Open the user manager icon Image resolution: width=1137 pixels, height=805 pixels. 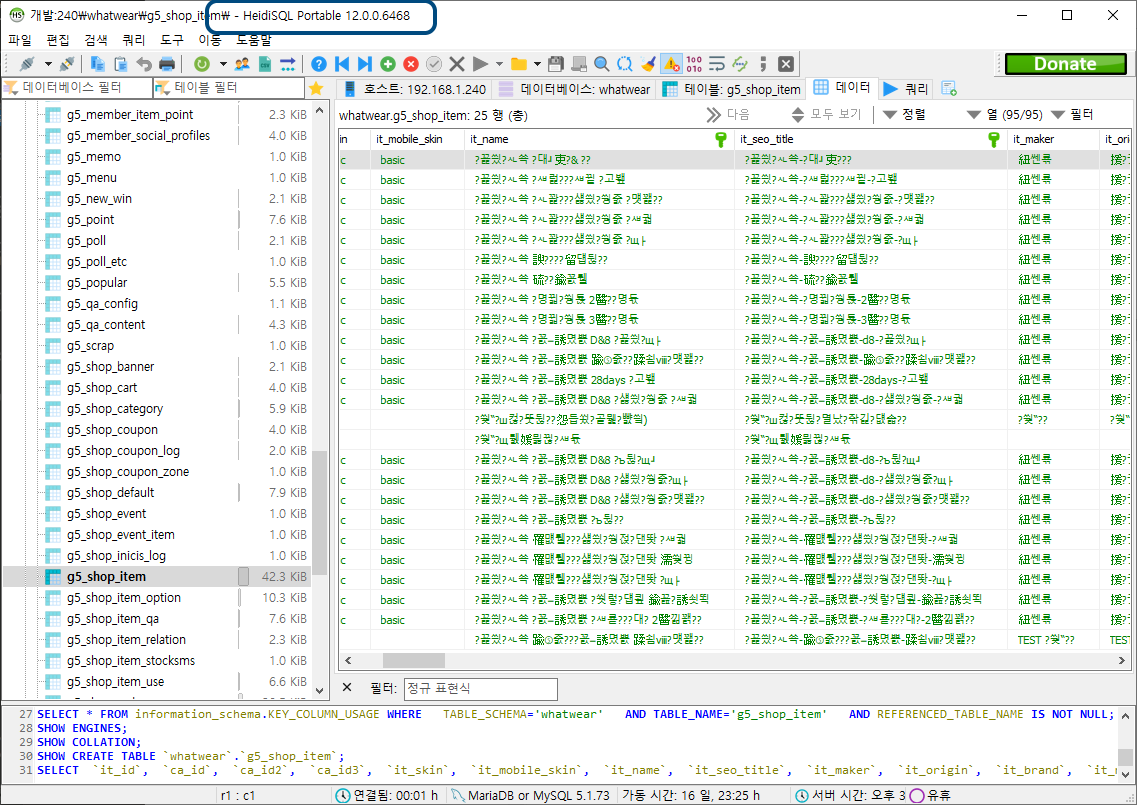pos(242,64)
